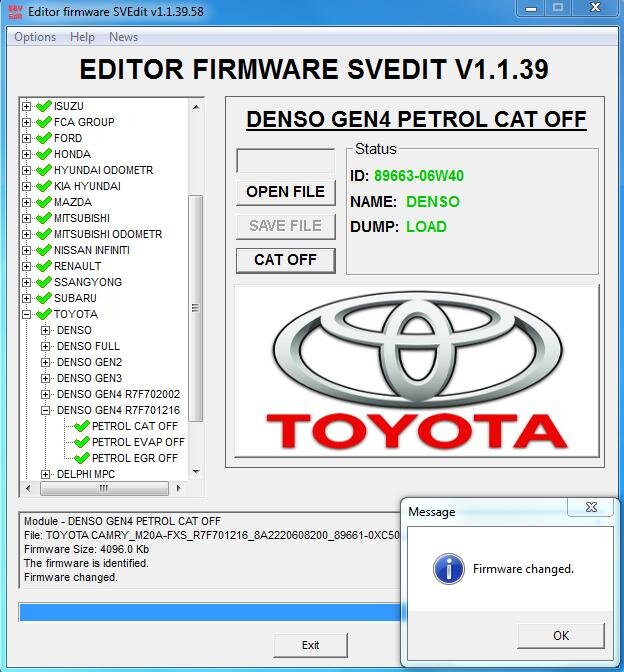The height and width of the screenshot is (672, 624).
Task: Click the green checkmark icon beside SUBARU
Action: (x=43, y=298)
